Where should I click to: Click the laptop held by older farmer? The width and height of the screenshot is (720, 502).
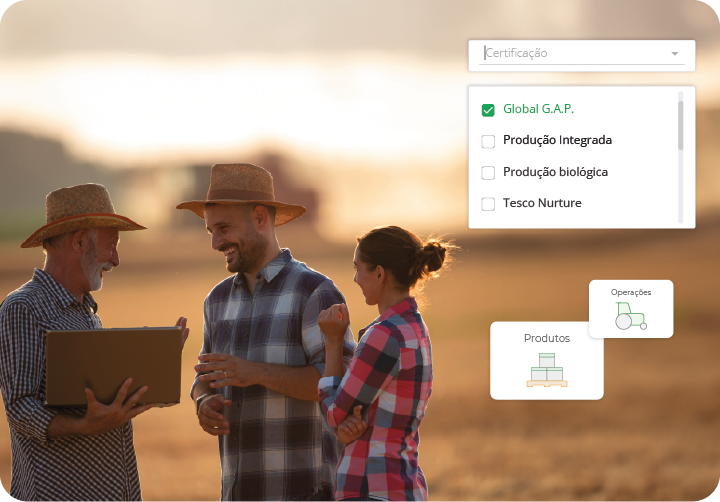click(x=112, y=365)
